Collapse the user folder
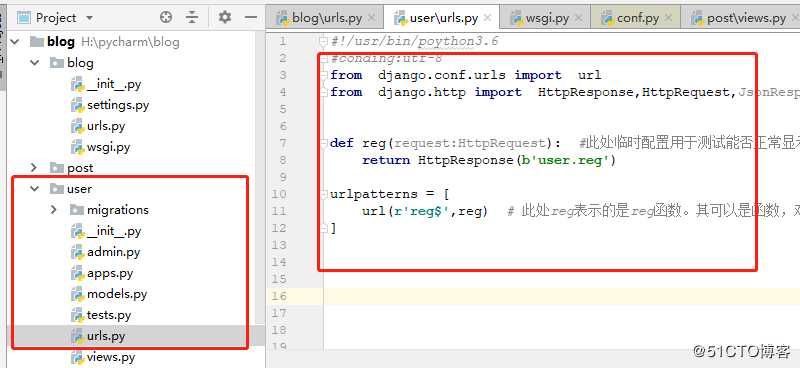This screenshot has width=800, height=368. point(34,189)
